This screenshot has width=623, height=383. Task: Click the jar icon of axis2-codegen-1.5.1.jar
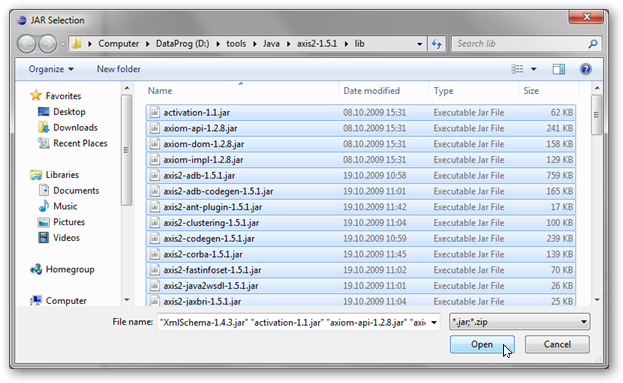[154, 238]
